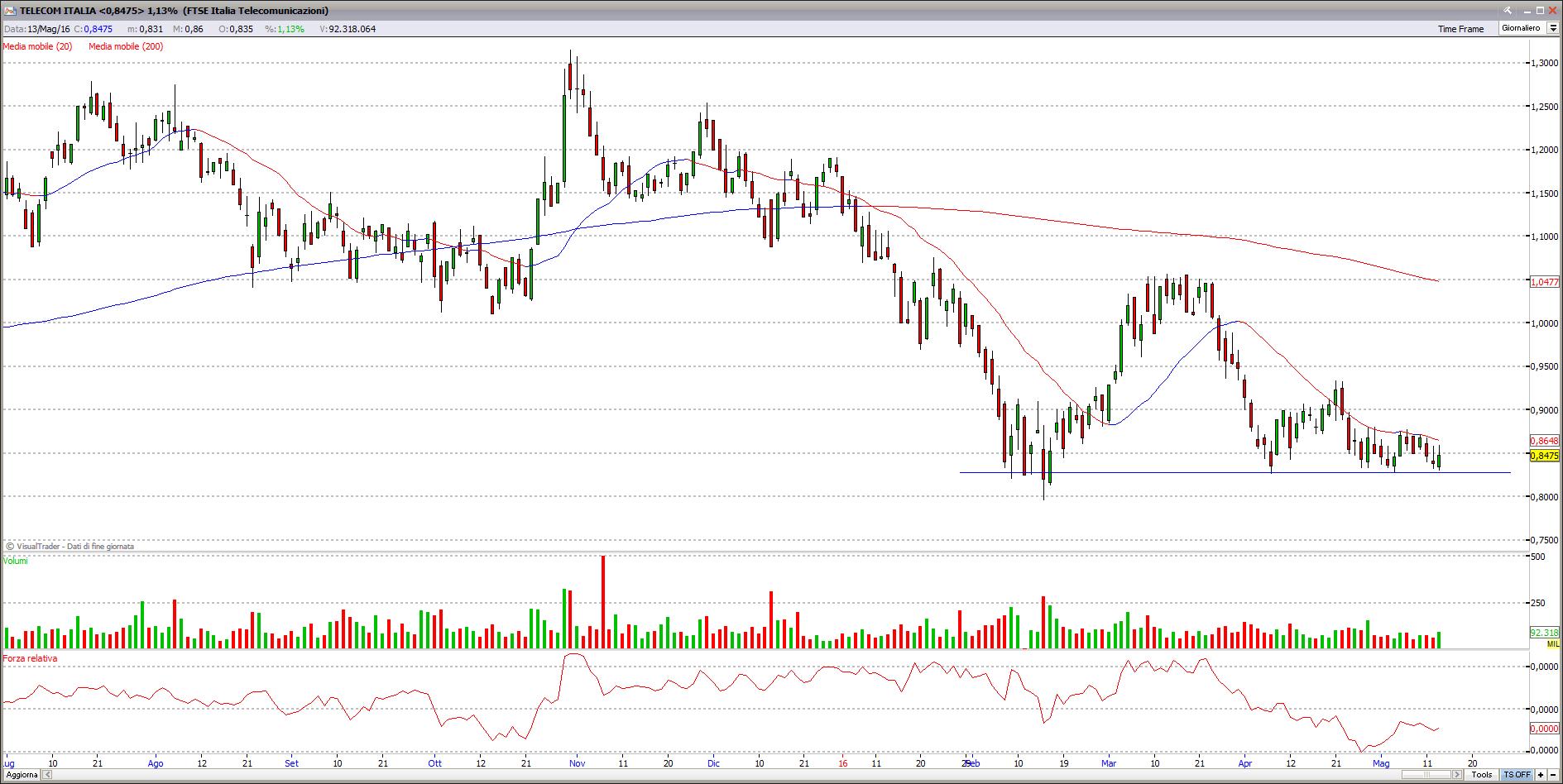Click the 1,3000 price axis label
The image size is (1563, 784).
point(1544,63)
